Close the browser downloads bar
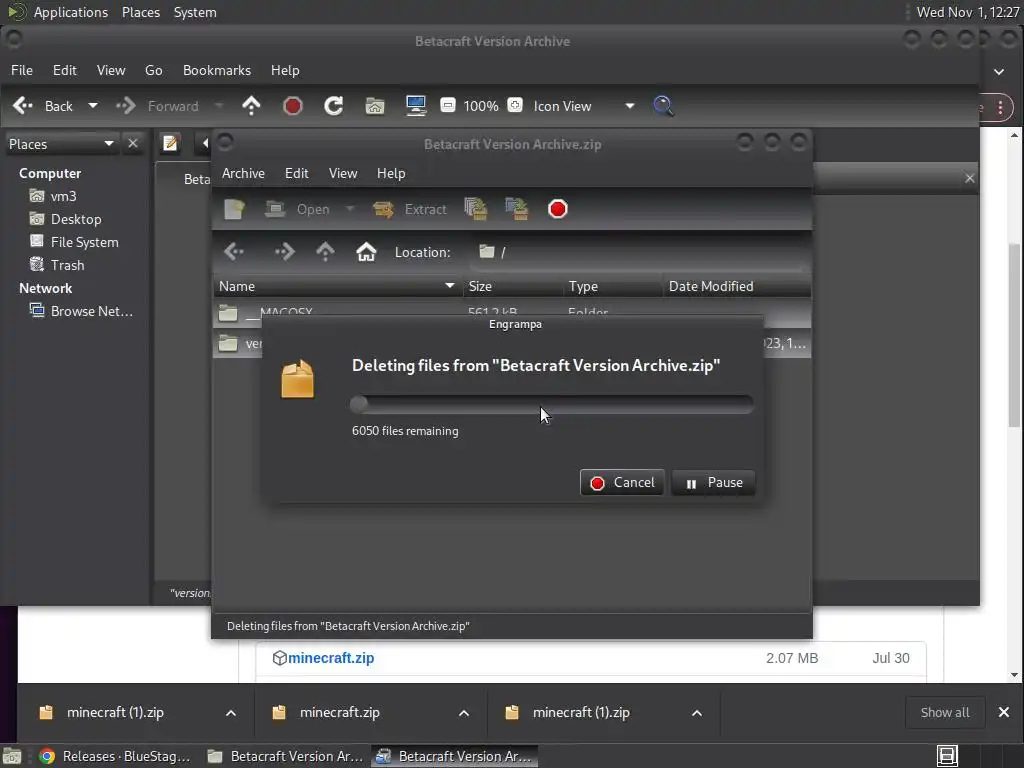The width and height of the screenshot is (1024, 768). (x=1004, y=712)
